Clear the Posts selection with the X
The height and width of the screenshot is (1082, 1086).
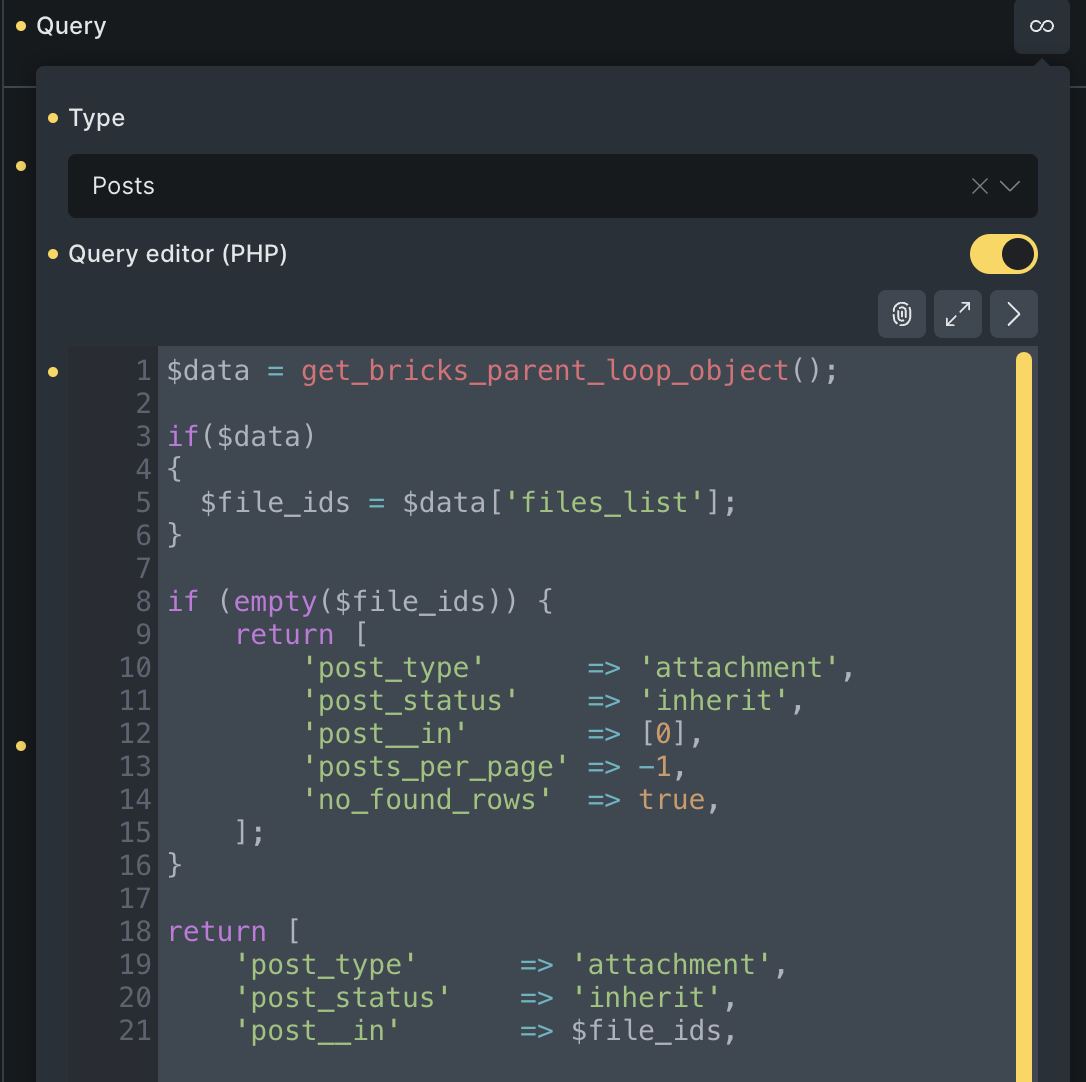pyautogui.click(x=980, y=186)
